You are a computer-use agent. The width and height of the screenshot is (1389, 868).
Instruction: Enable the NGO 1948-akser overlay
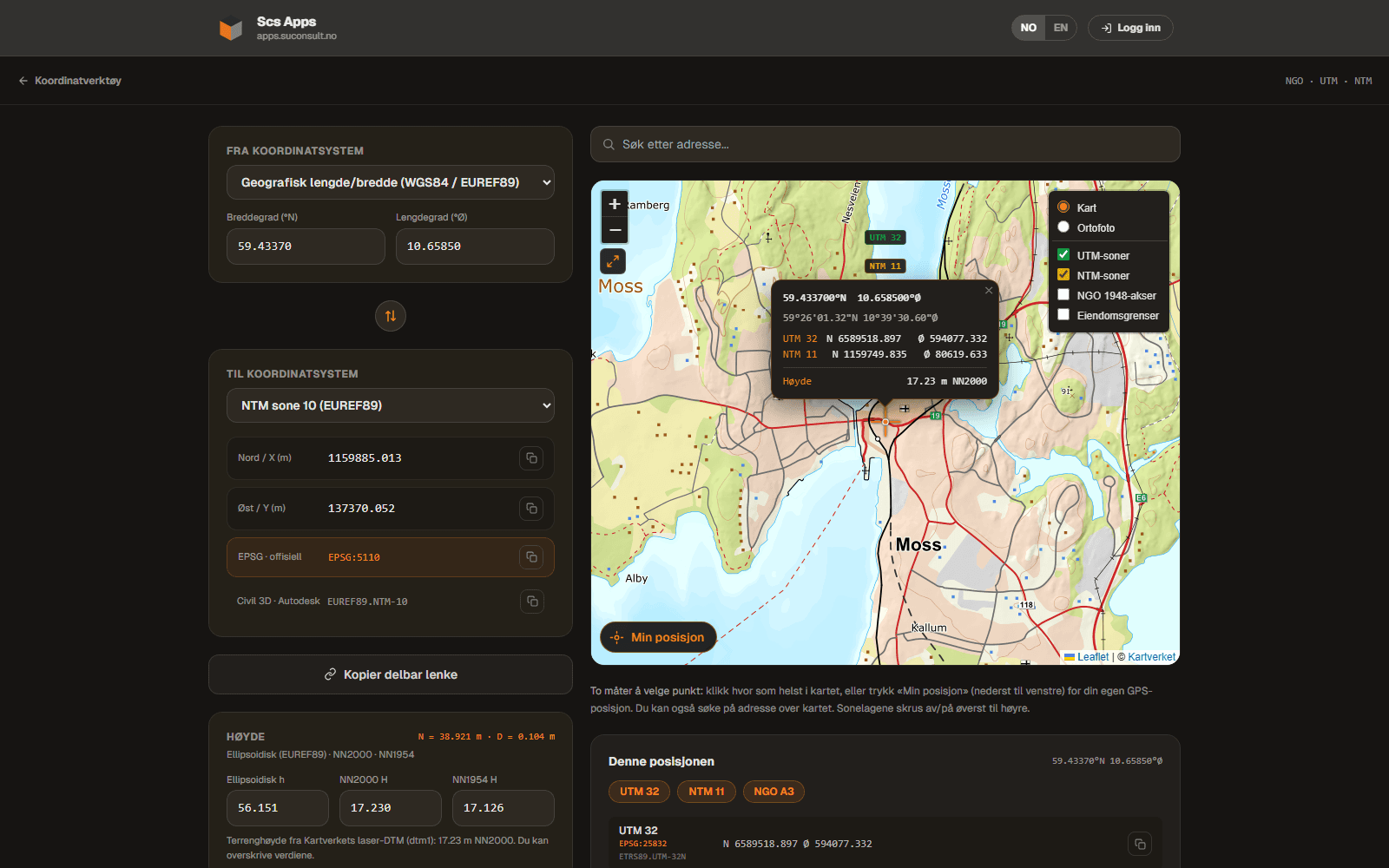click(x=1063, y=295)
